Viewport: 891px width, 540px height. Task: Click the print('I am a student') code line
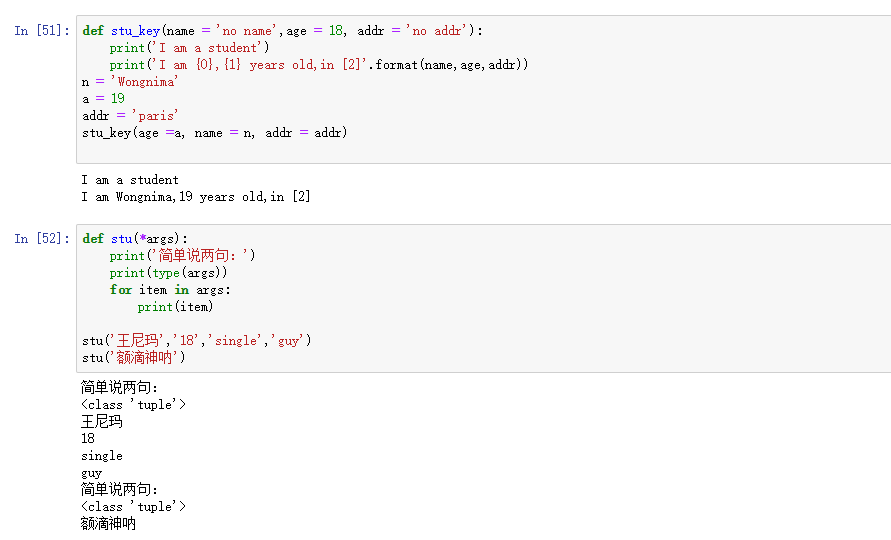[190, 48]
